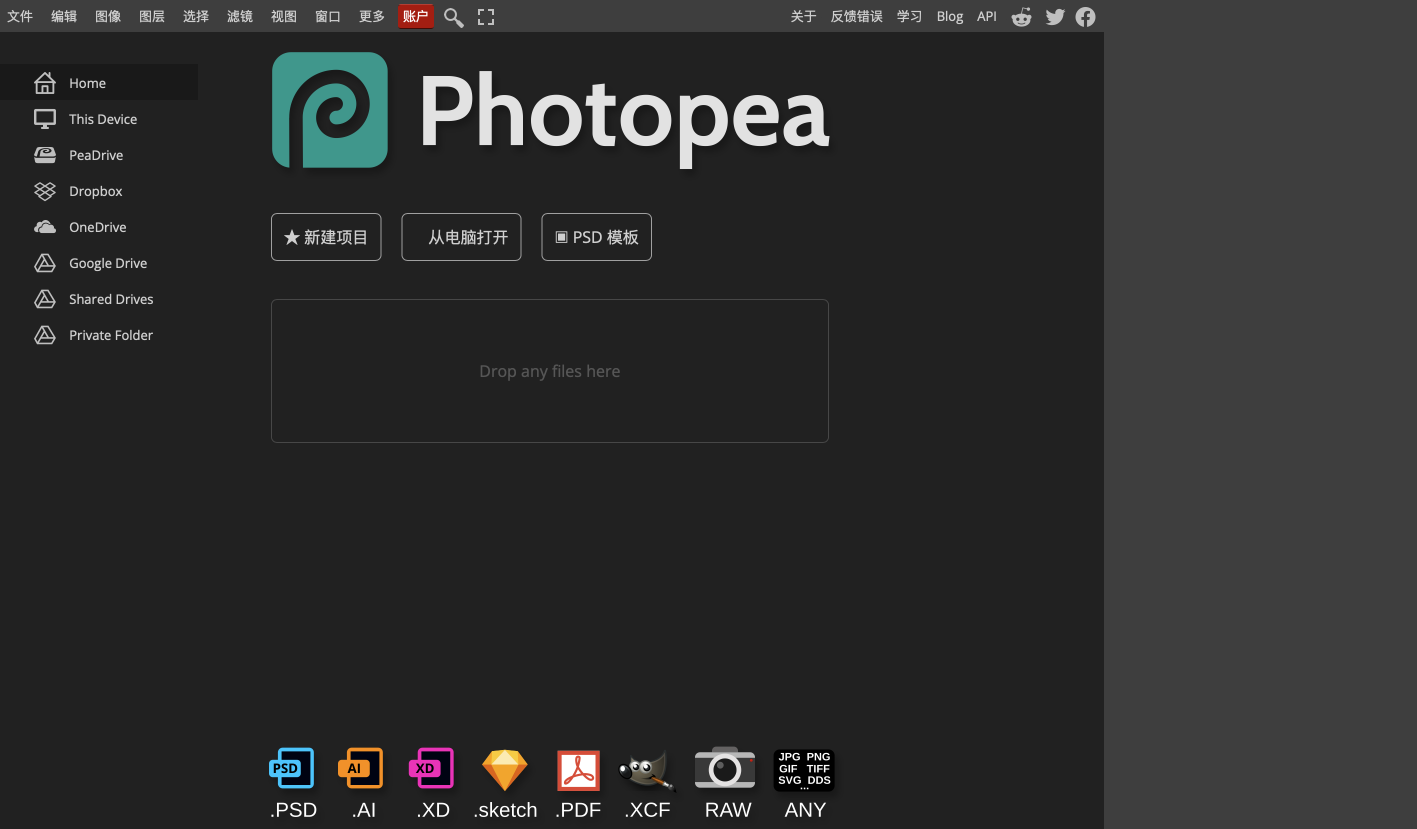Open PSD 模板 templates
Screen dimensions: 1417x829
(x=596, y=237)
